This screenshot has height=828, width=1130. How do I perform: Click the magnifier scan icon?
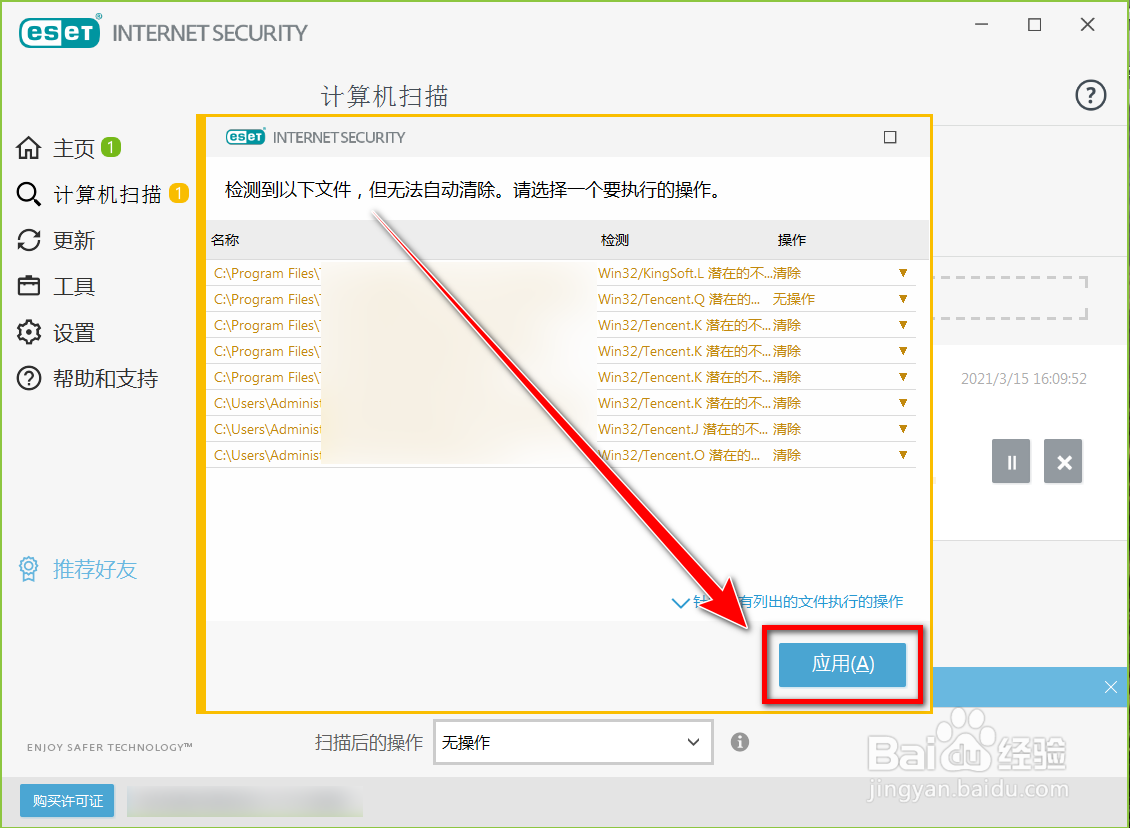coord(29,194)
